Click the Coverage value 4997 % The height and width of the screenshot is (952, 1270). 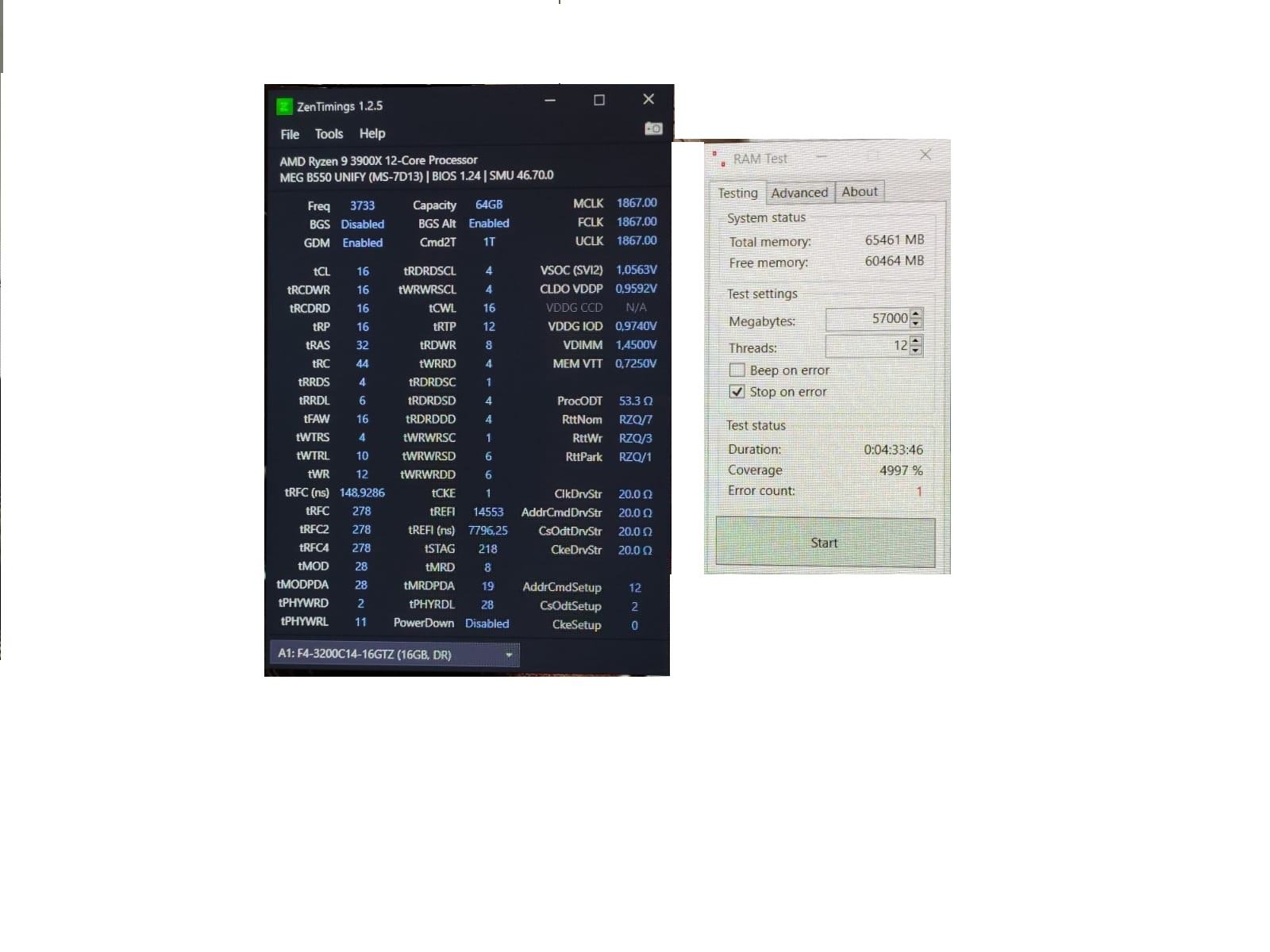pyautogui.click(x=901, y=470)
